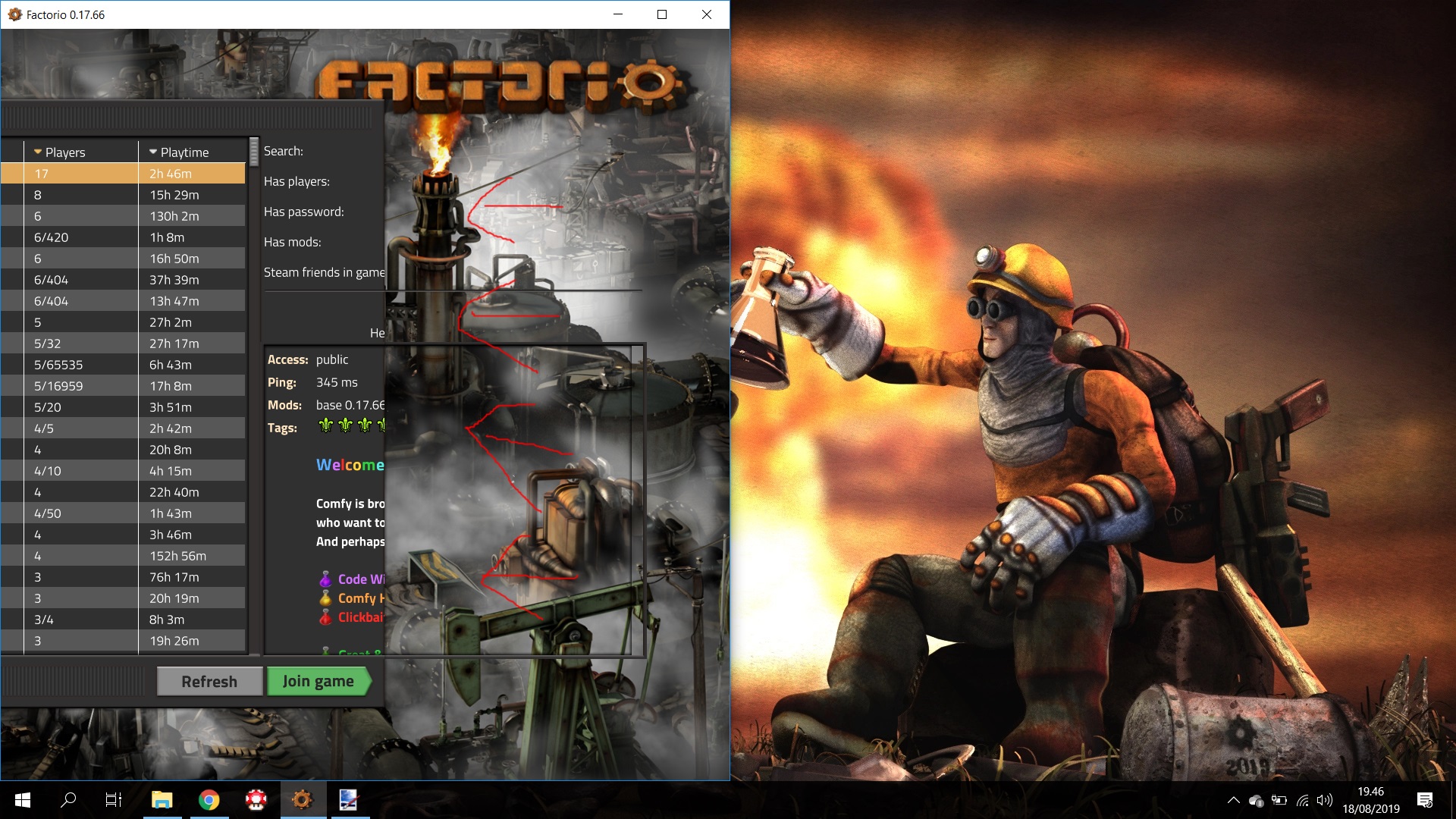The image size is (1456, 819).
Task: Open Windows search from the taskbar
Action: [68, 799]
